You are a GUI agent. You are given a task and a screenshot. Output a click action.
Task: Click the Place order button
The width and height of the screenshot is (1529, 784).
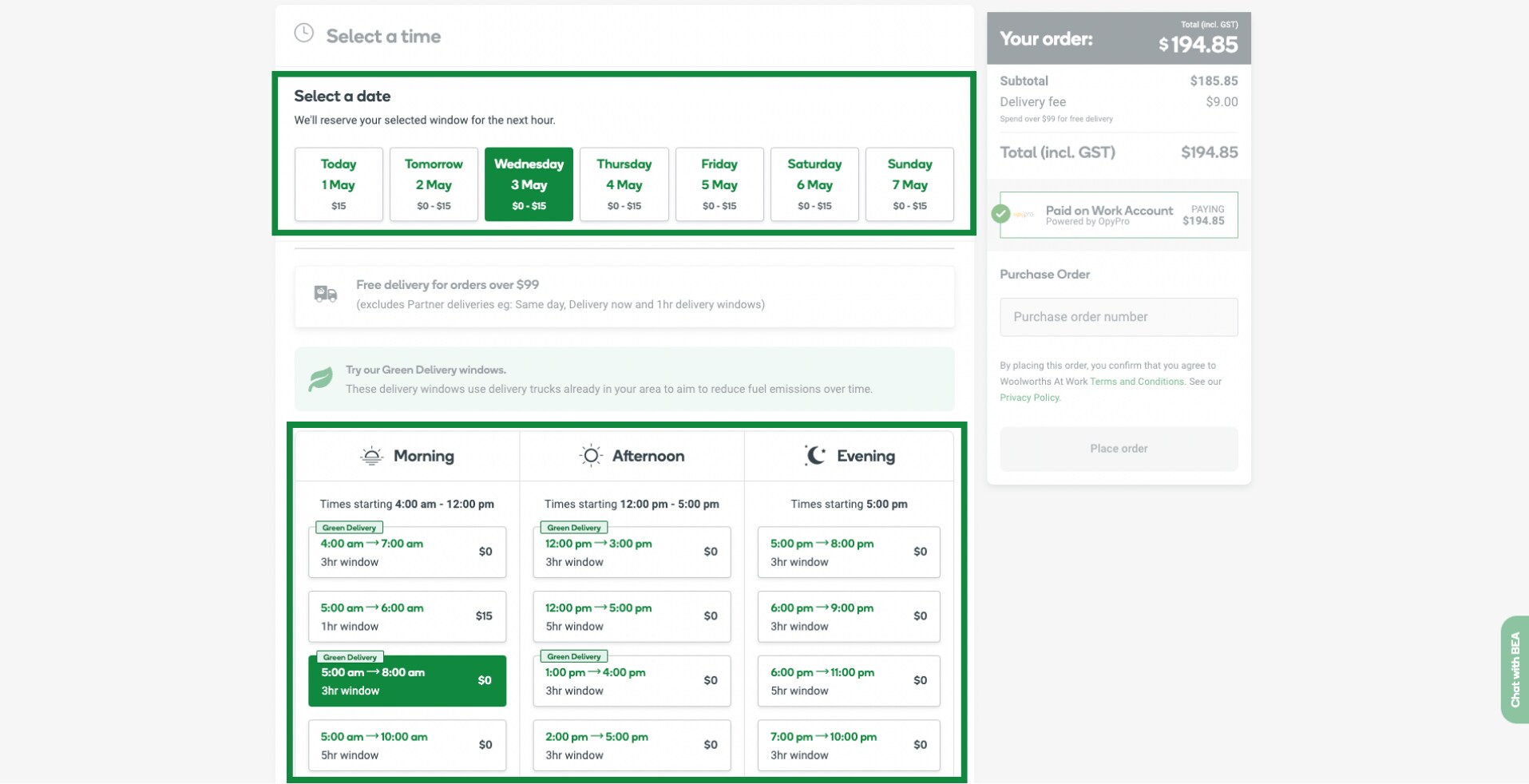point(1118,449)
